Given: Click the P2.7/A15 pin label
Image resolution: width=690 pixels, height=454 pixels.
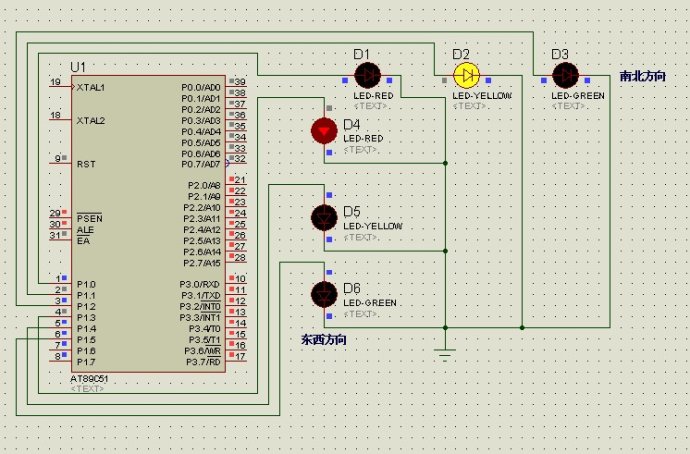Looking at the screenshot, I should coord(202,263).
